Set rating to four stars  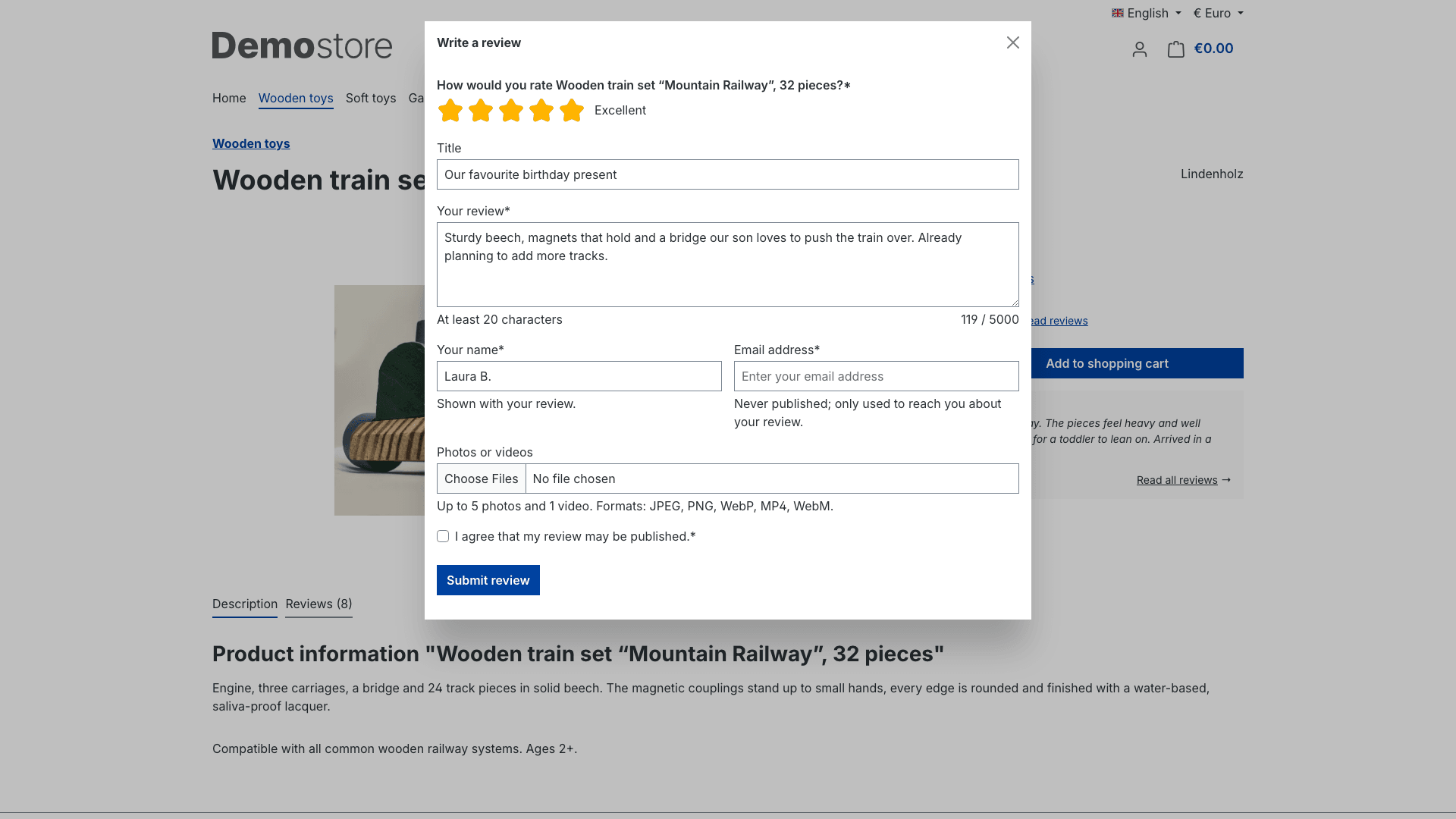541,111
